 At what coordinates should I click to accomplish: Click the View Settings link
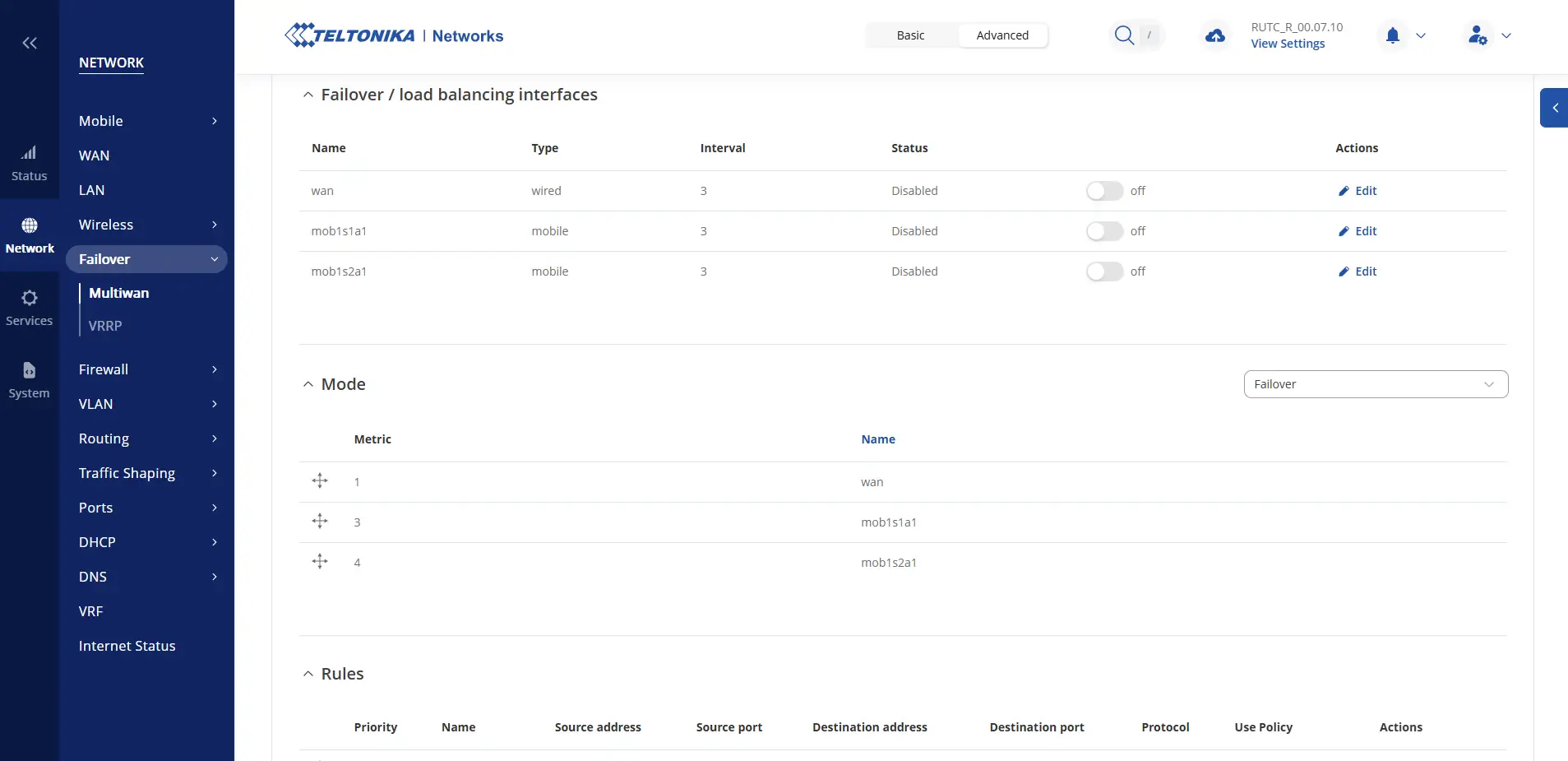[1288, 44]
